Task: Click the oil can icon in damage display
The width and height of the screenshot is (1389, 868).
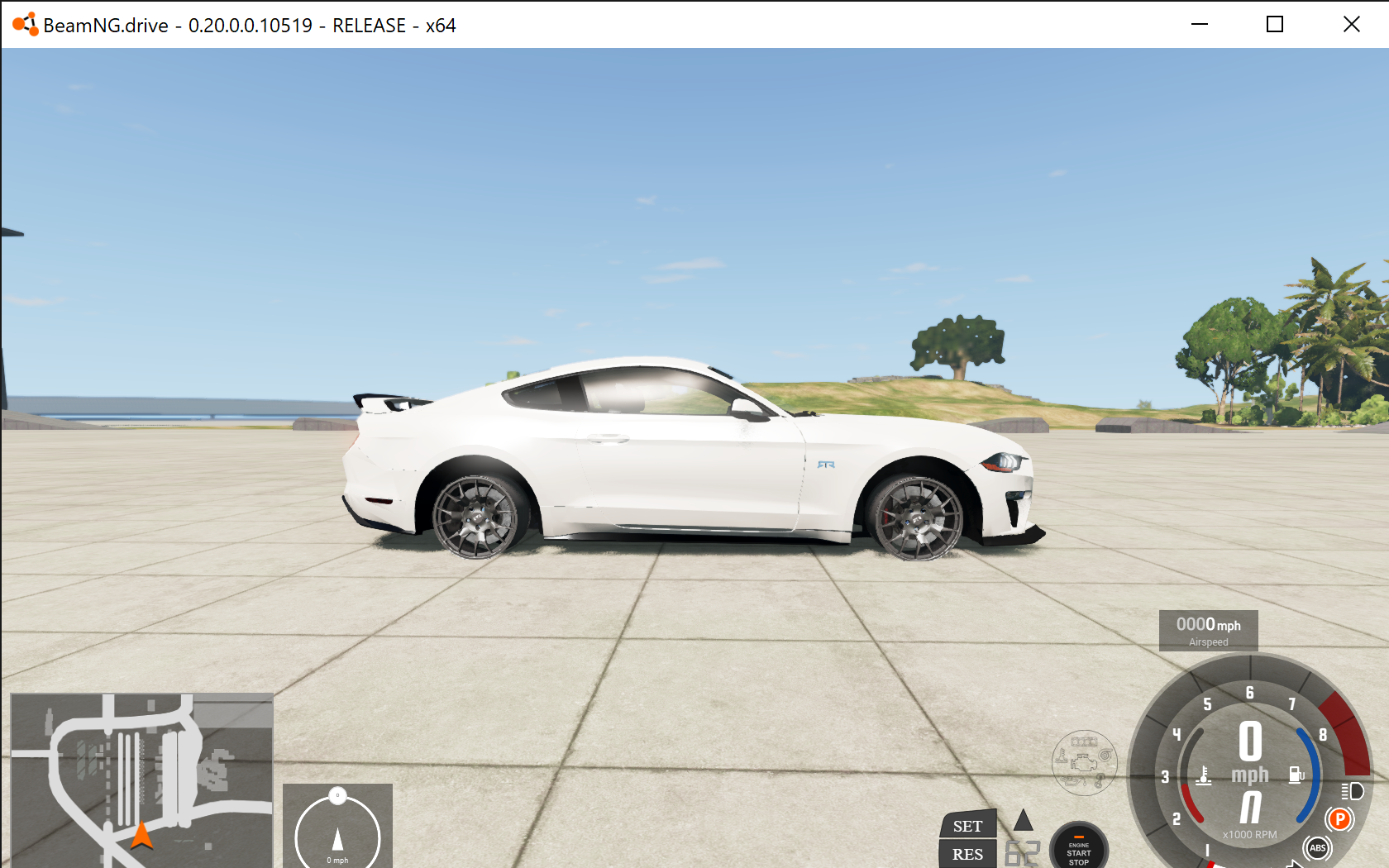Action: pyautogui.click(x=1074, y=780)
